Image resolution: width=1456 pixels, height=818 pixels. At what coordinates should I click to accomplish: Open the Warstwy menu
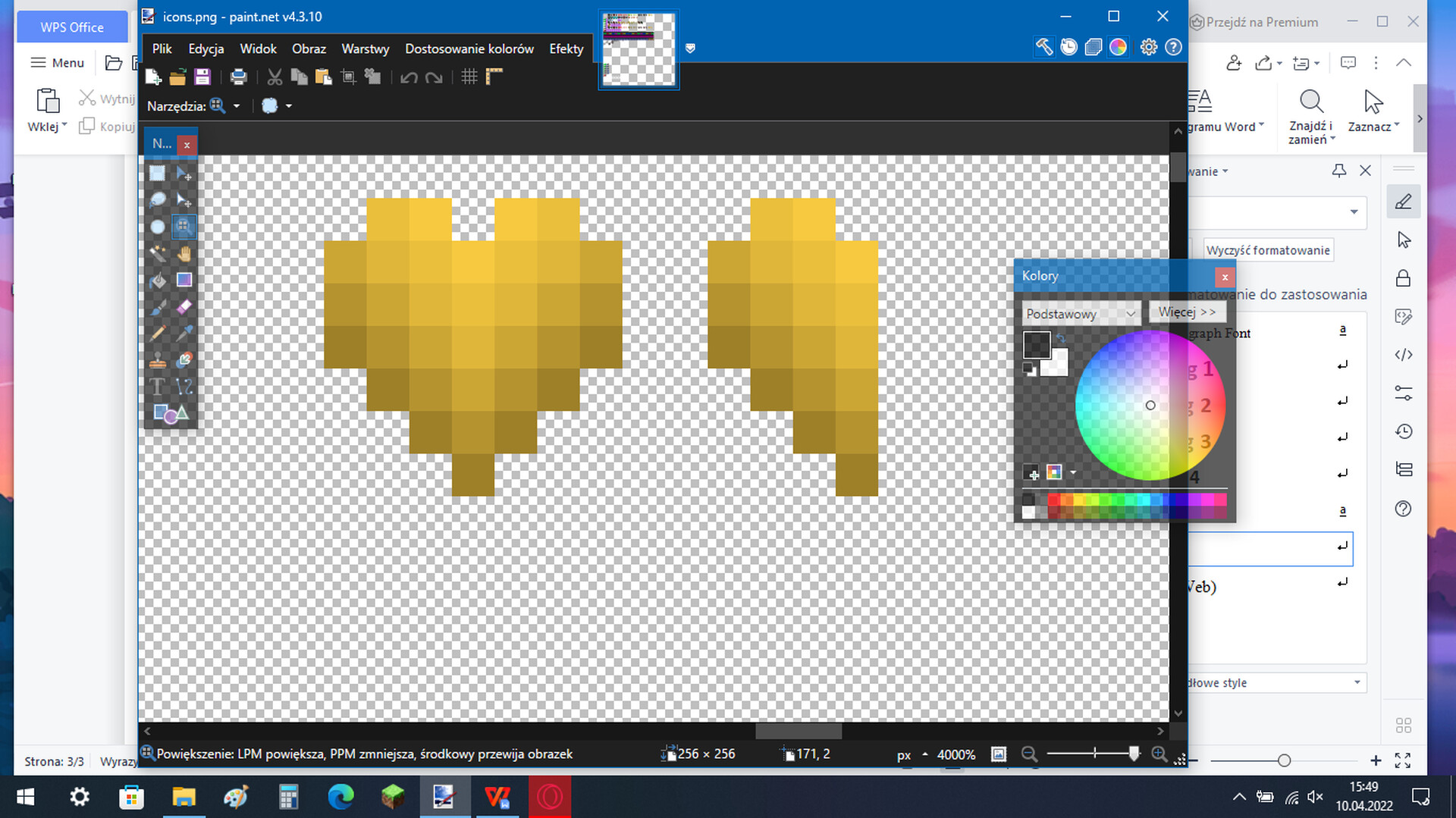(365, 48)
